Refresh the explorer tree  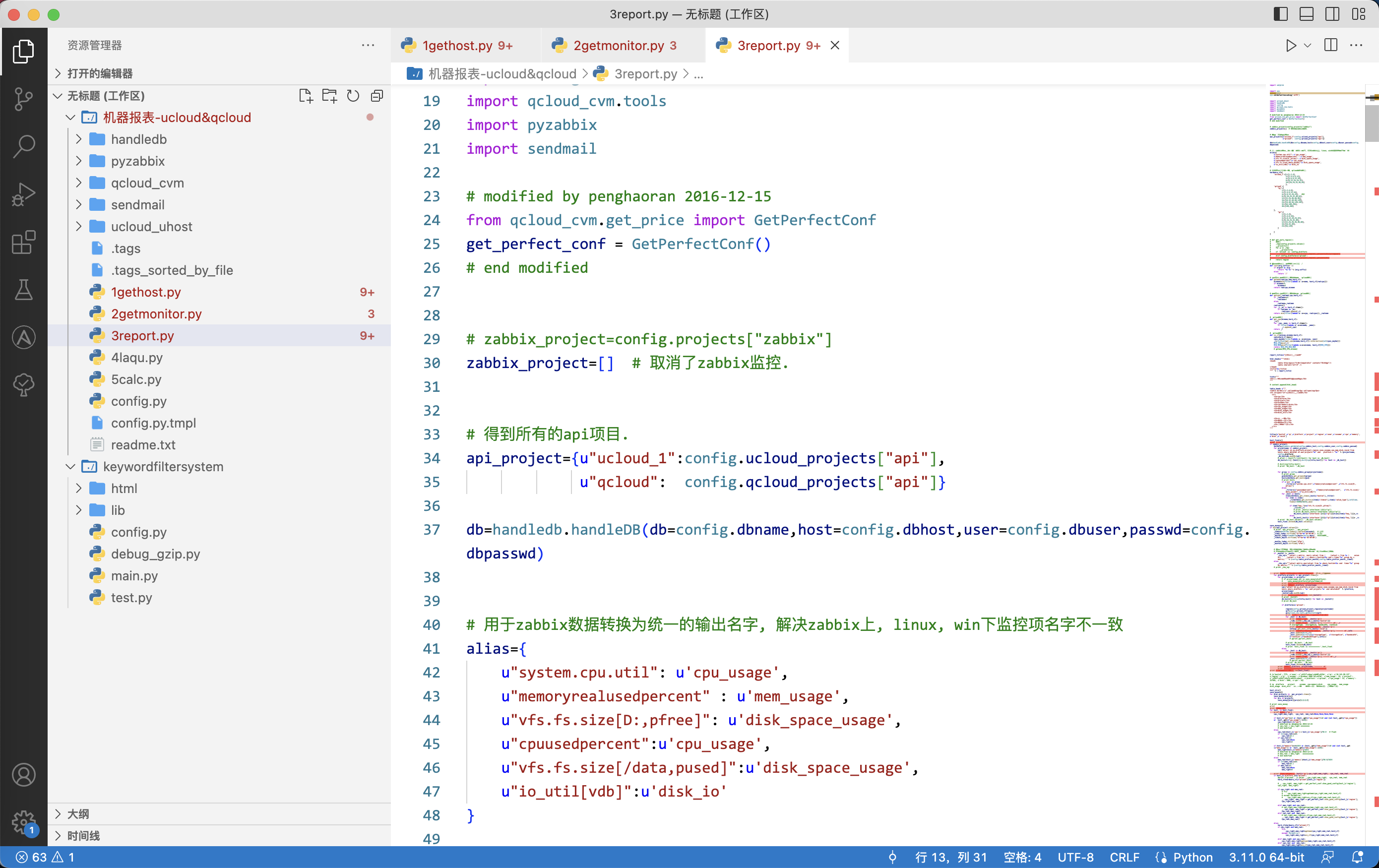tap(353, 96)
